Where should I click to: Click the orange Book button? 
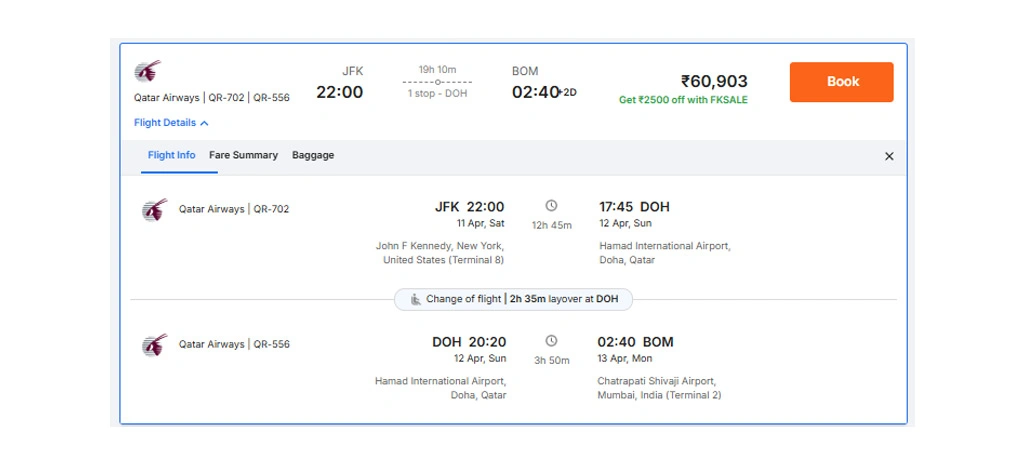coord(841,82)
